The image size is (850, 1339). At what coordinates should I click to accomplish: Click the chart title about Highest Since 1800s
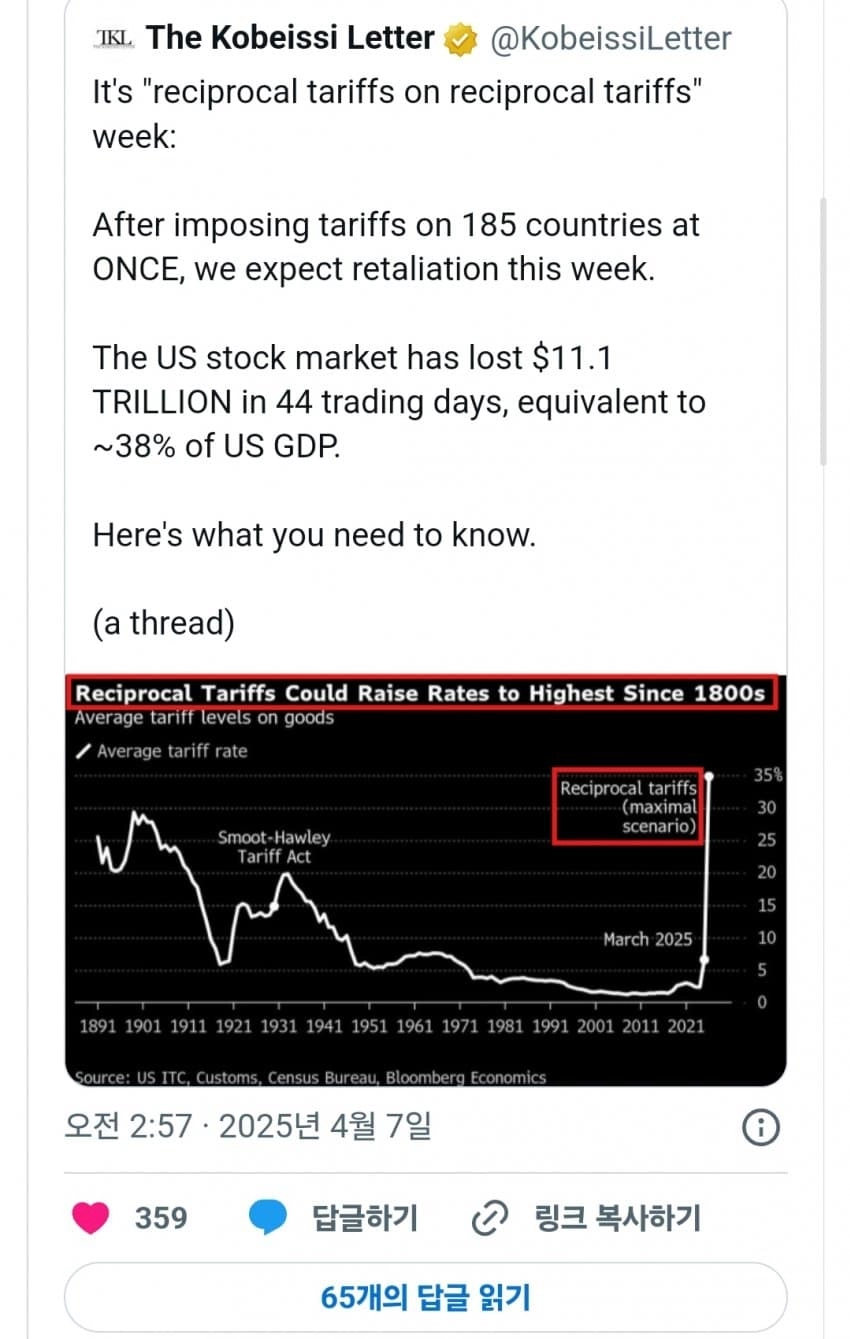tap(420, 693)
